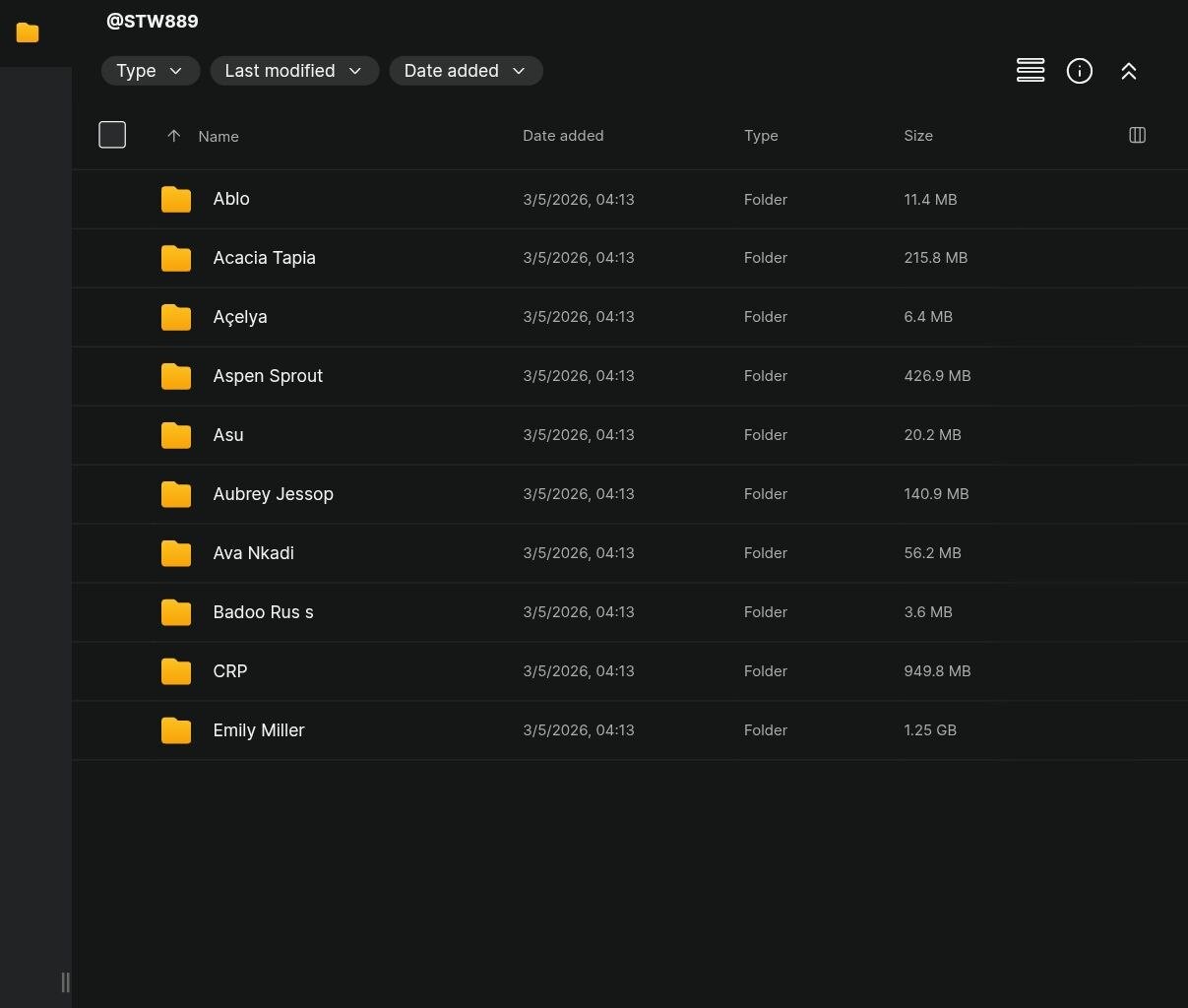Expand the Date added filter dropdown
This screenshot has width=1188, height=1008.
click(466, 71)
